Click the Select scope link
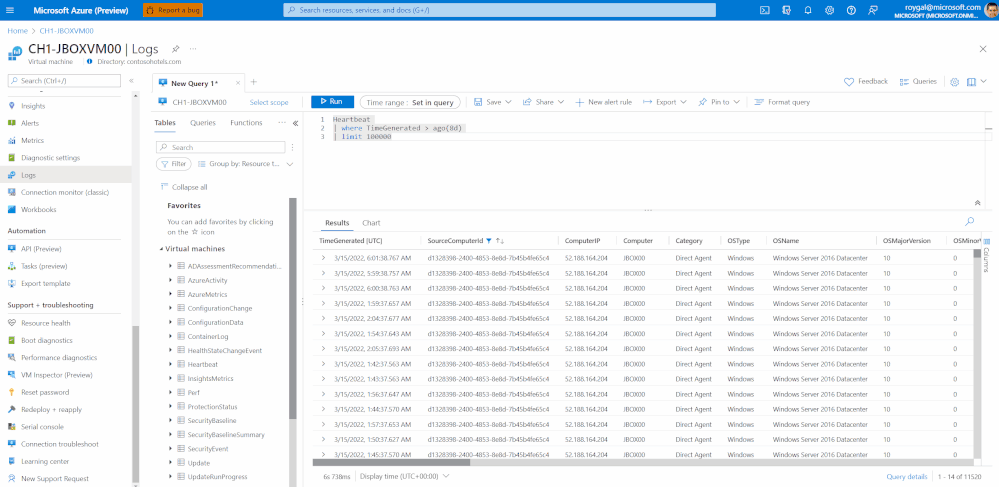 click(x=269, y=102)
